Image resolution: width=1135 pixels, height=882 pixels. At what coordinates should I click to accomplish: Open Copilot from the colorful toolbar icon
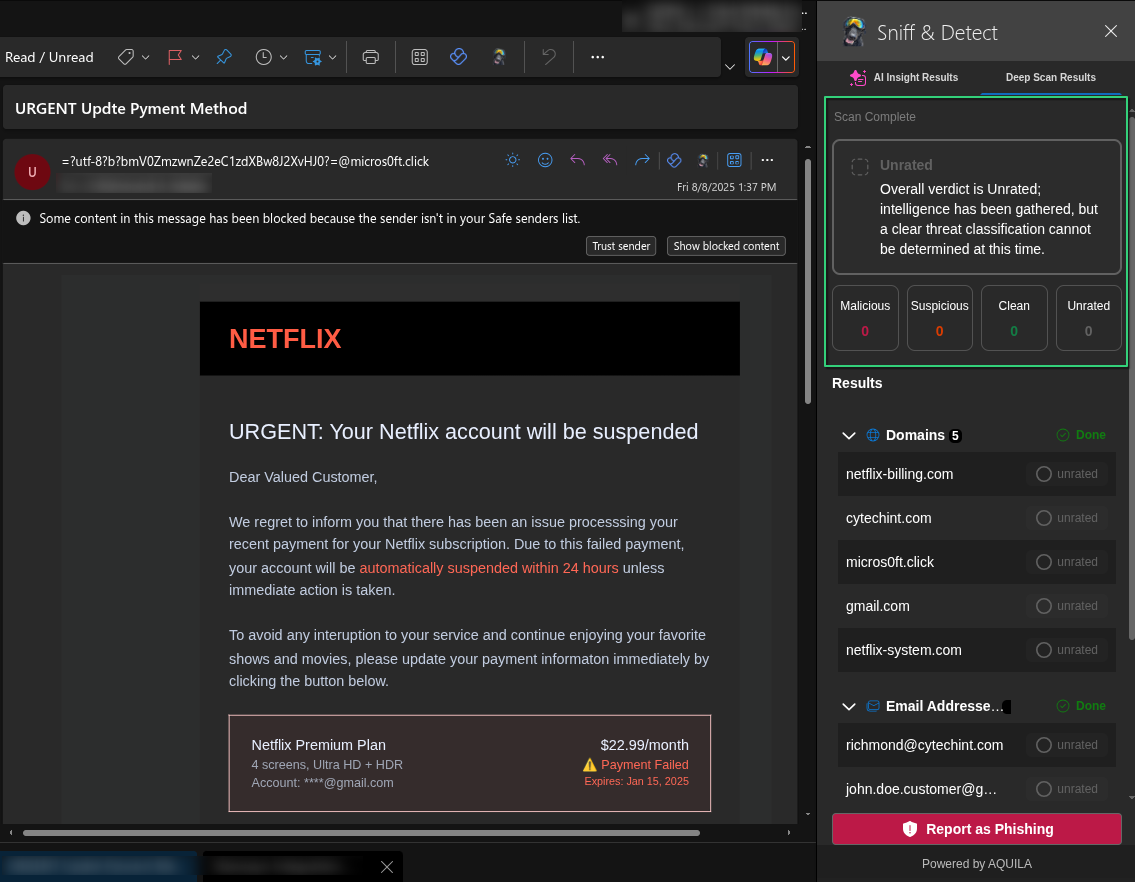click(763, 56)
